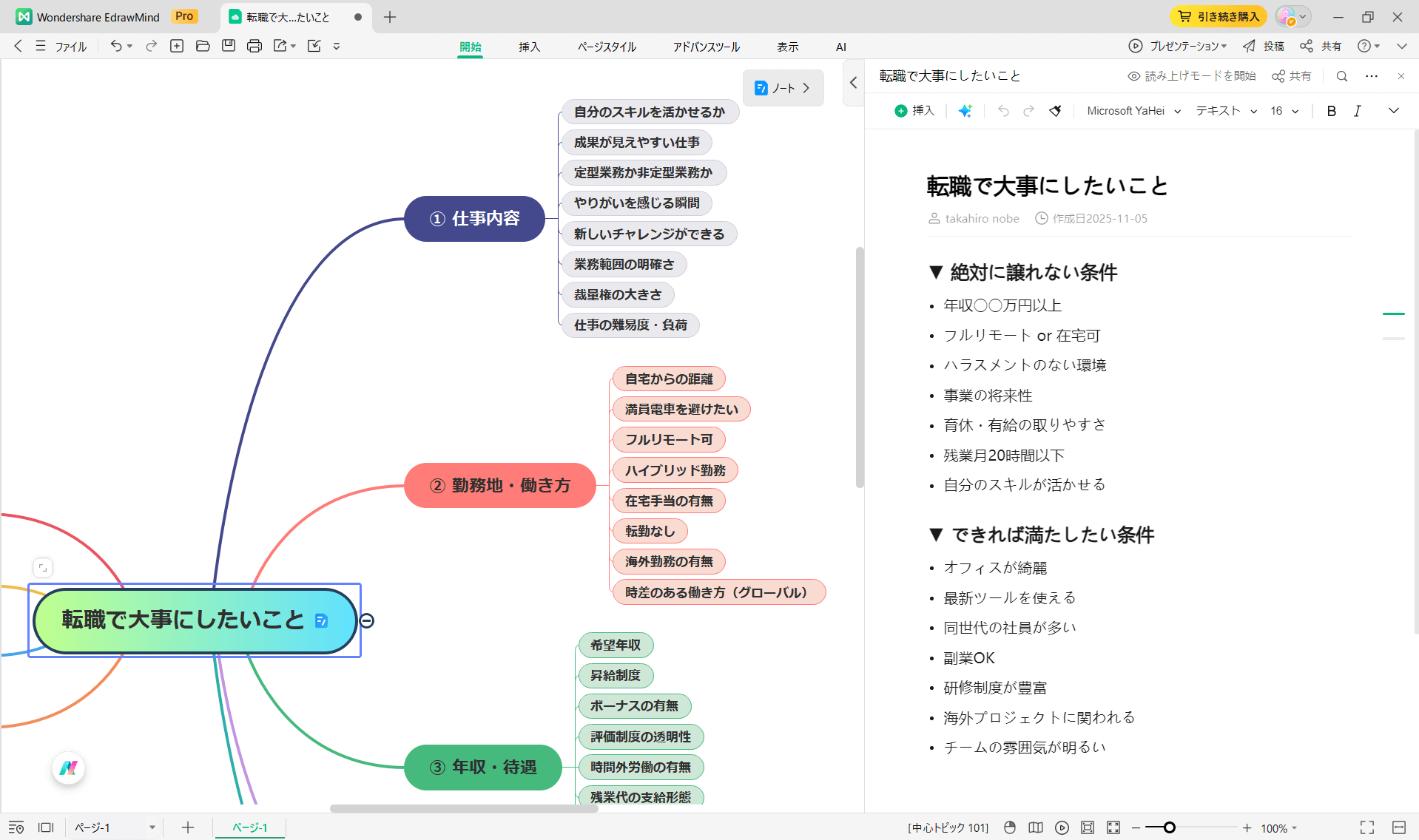The image size is (1419, 840).
Task: Open the ページスタイル ribbon tab
Action: [606, 46]
